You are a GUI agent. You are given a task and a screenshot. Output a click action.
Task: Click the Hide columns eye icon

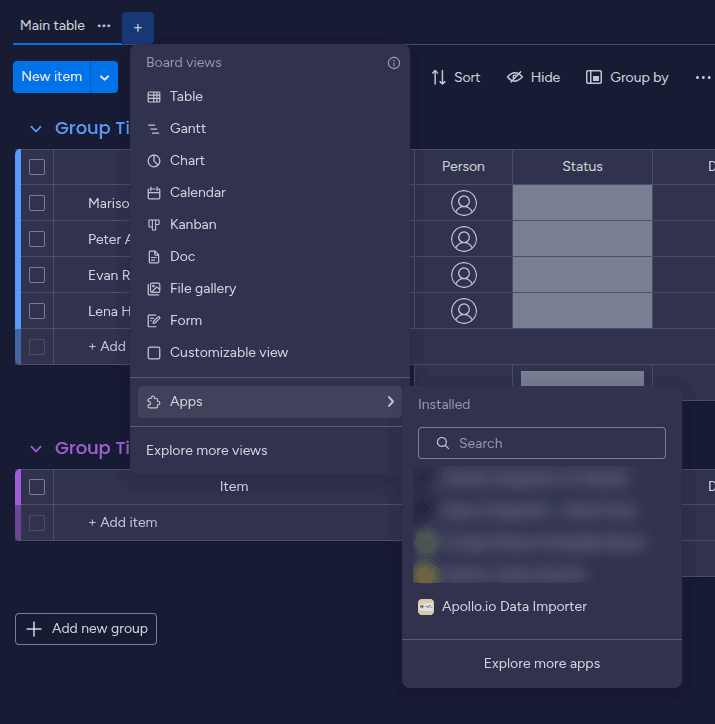coord(515,77)
